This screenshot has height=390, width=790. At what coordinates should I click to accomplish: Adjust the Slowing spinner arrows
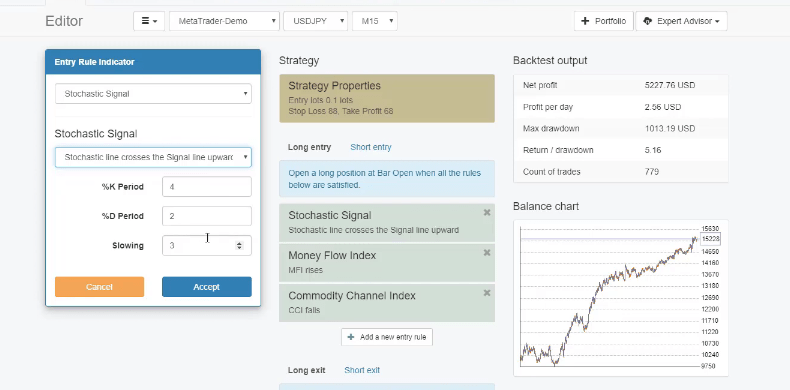[239, 245]
